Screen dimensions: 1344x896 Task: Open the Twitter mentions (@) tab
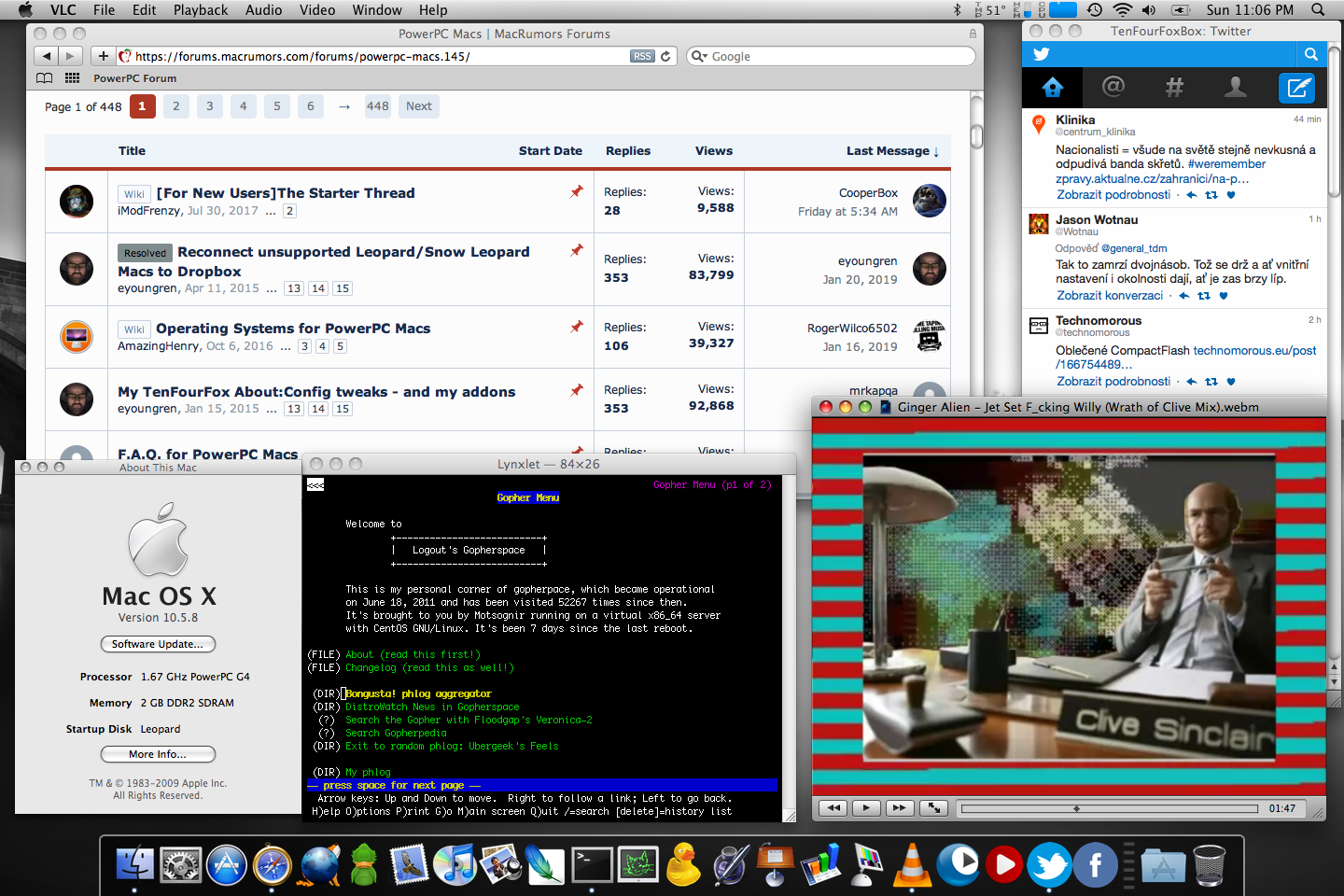(1113, 88)
